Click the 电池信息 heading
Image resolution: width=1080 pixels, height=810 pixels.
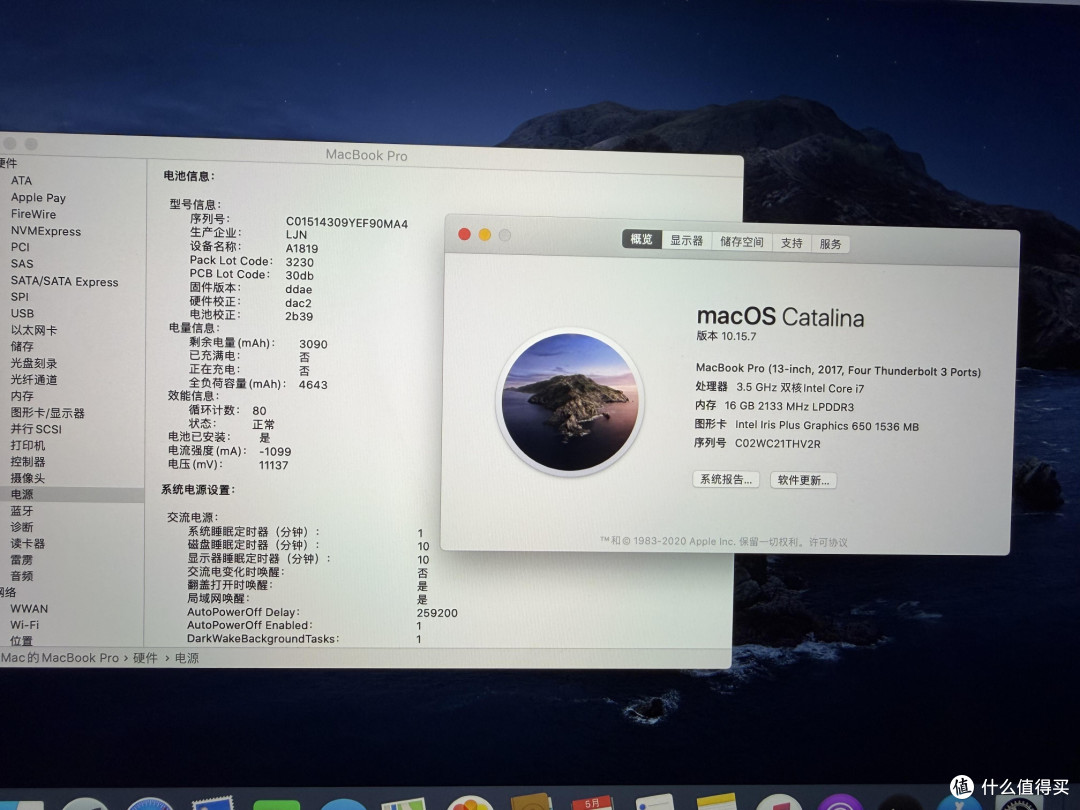point(189,176)
